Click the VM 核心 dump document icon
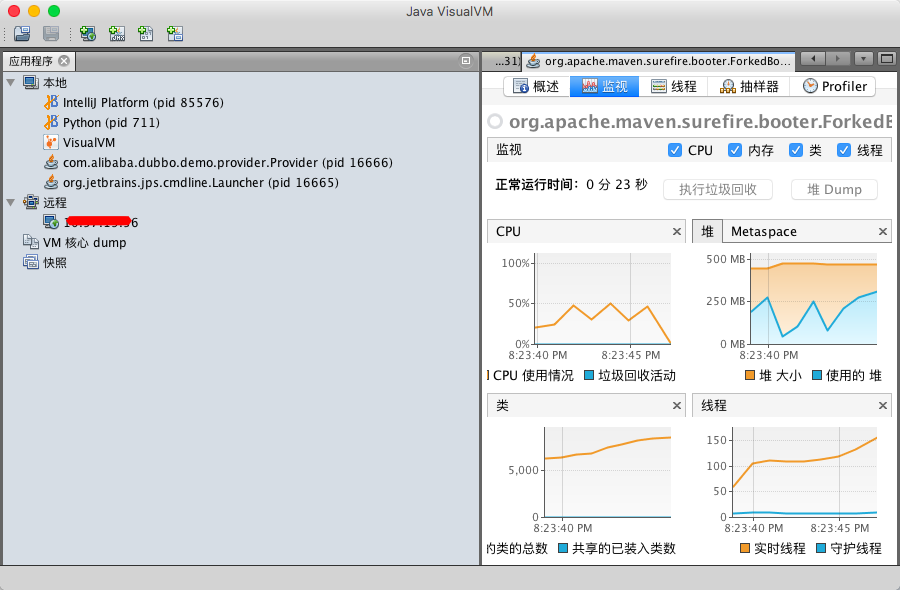900x590 pixels. [31, 242]
